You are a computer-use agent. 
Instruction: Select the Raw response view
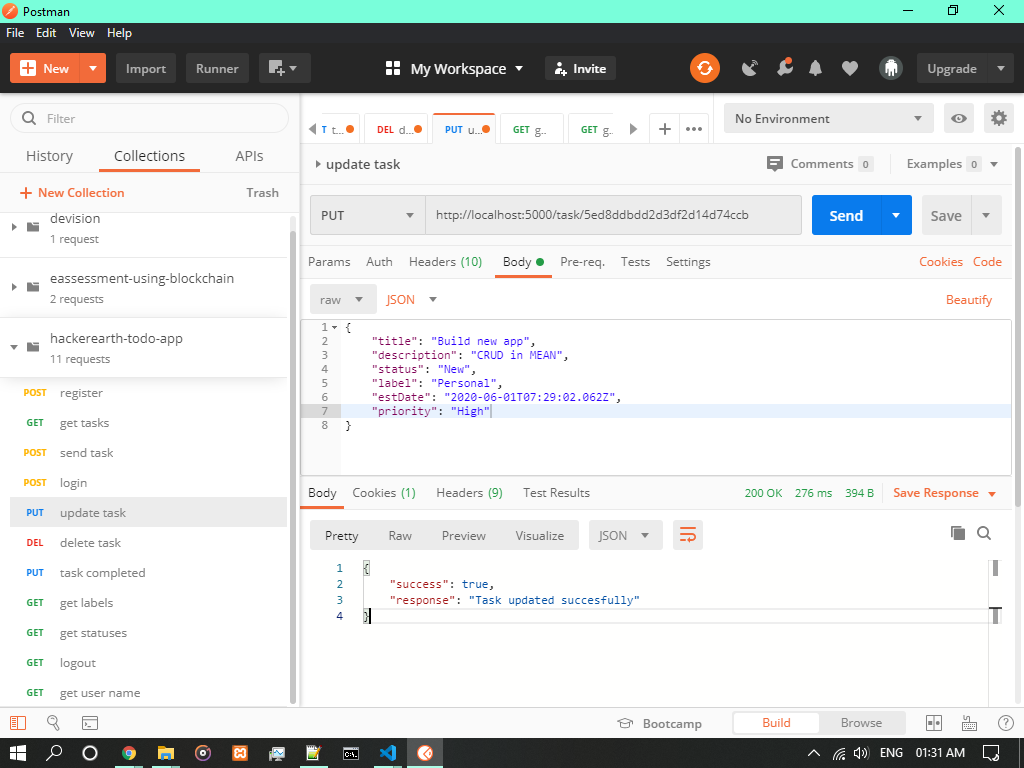pos(400,536)
